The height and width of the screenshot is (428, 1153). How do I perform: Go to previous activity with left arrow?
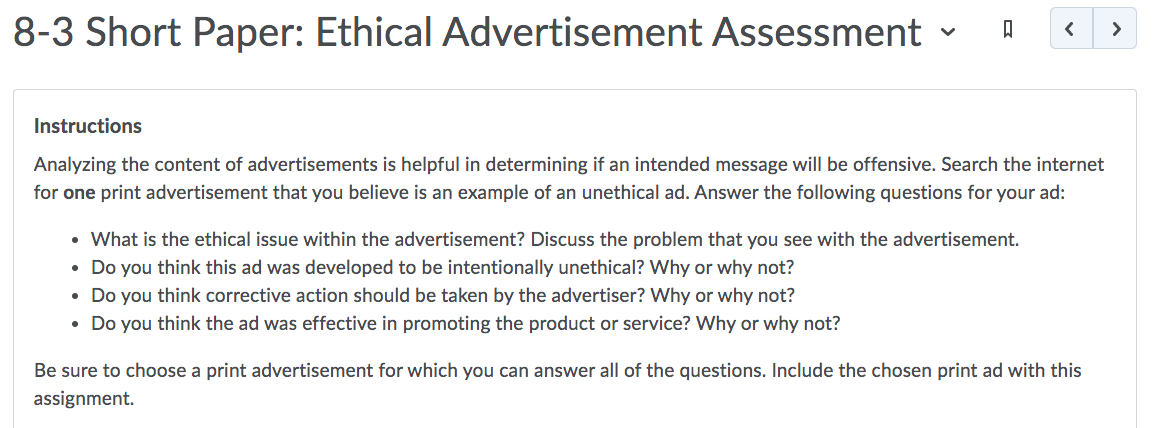(1071, 29)
